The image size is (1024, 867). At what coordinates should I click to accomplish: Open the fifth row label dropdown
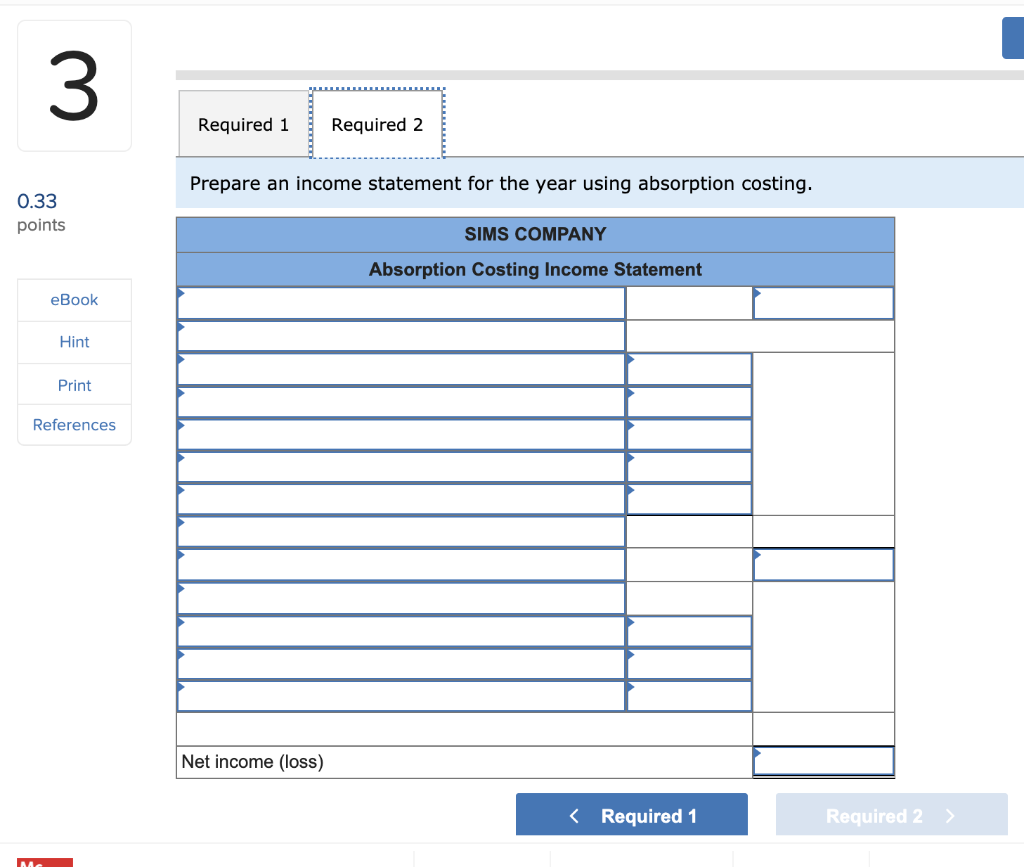click(401, 435)
